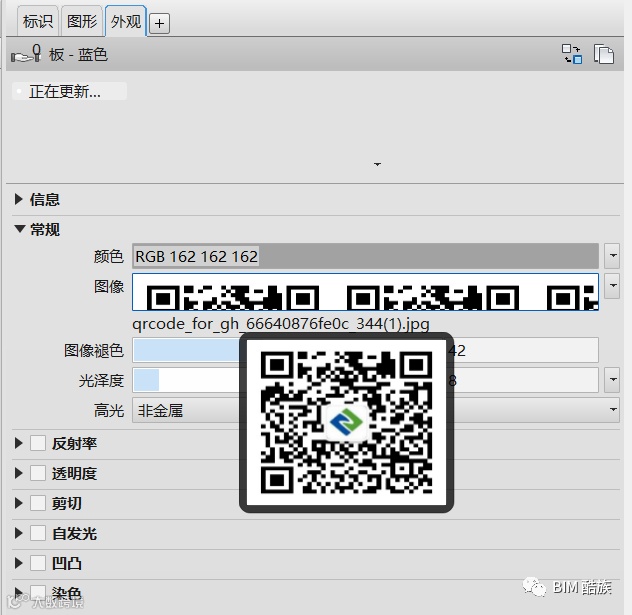Select the 外观 tab

coord(126,21)
